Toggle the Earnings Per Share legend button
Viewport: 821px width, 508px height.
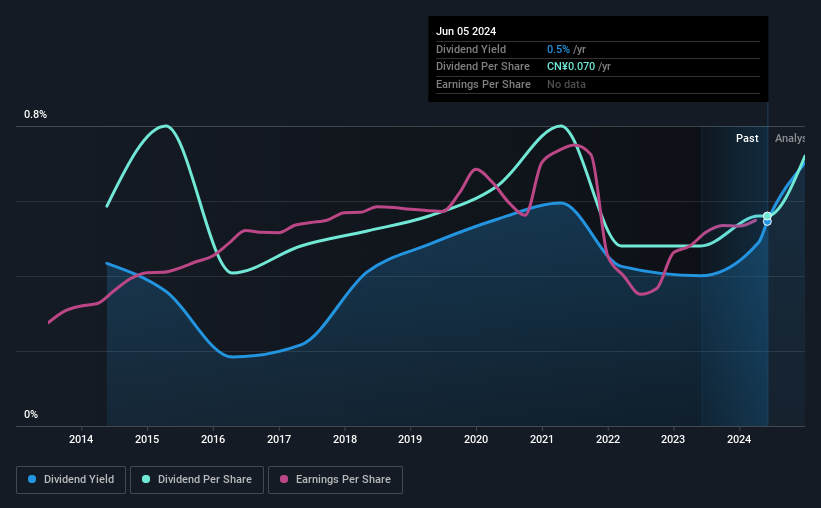point(335,480)
